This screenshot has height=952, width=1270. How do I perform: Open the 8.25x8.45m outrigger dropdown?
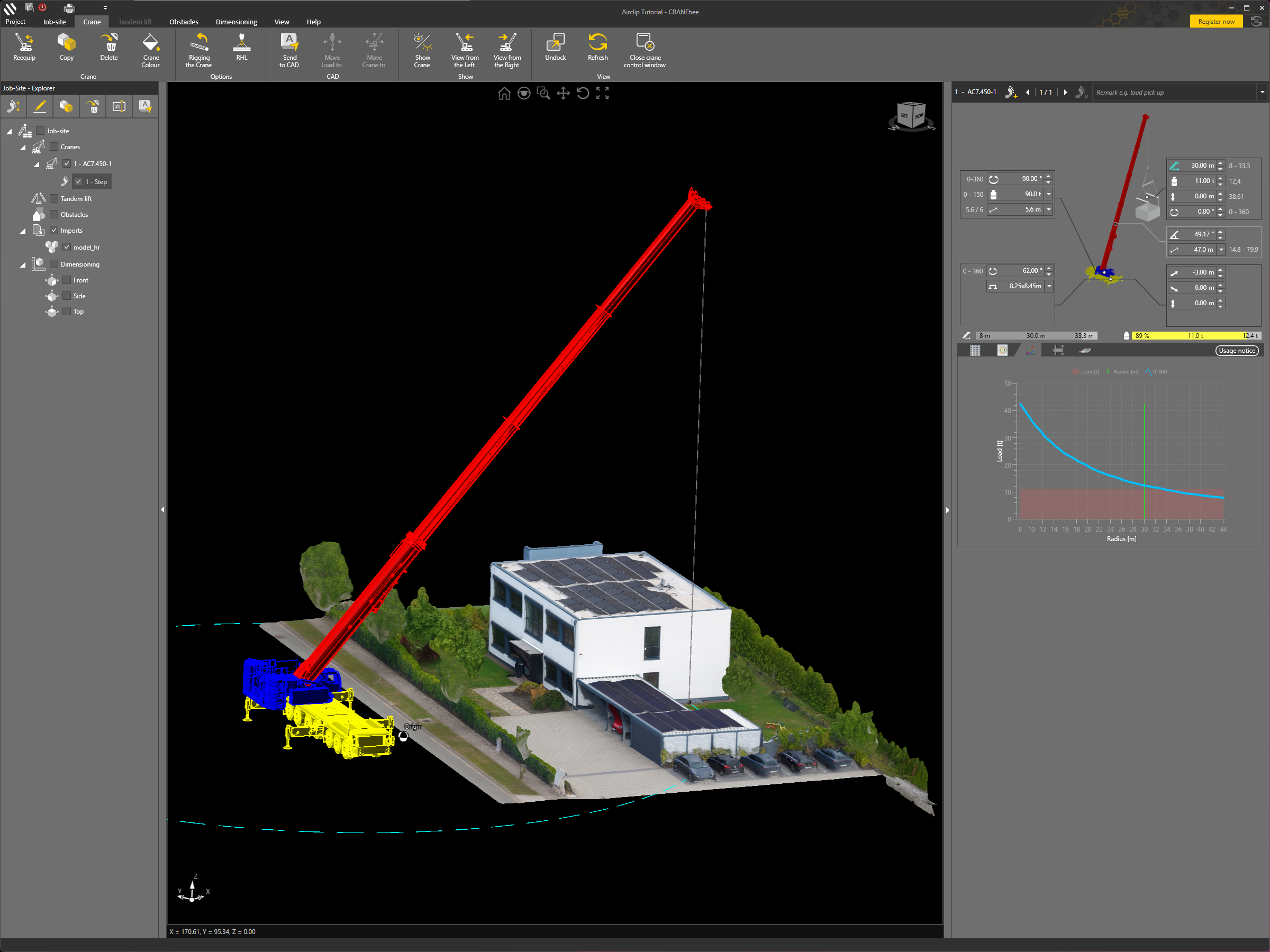click(1049, 286)
